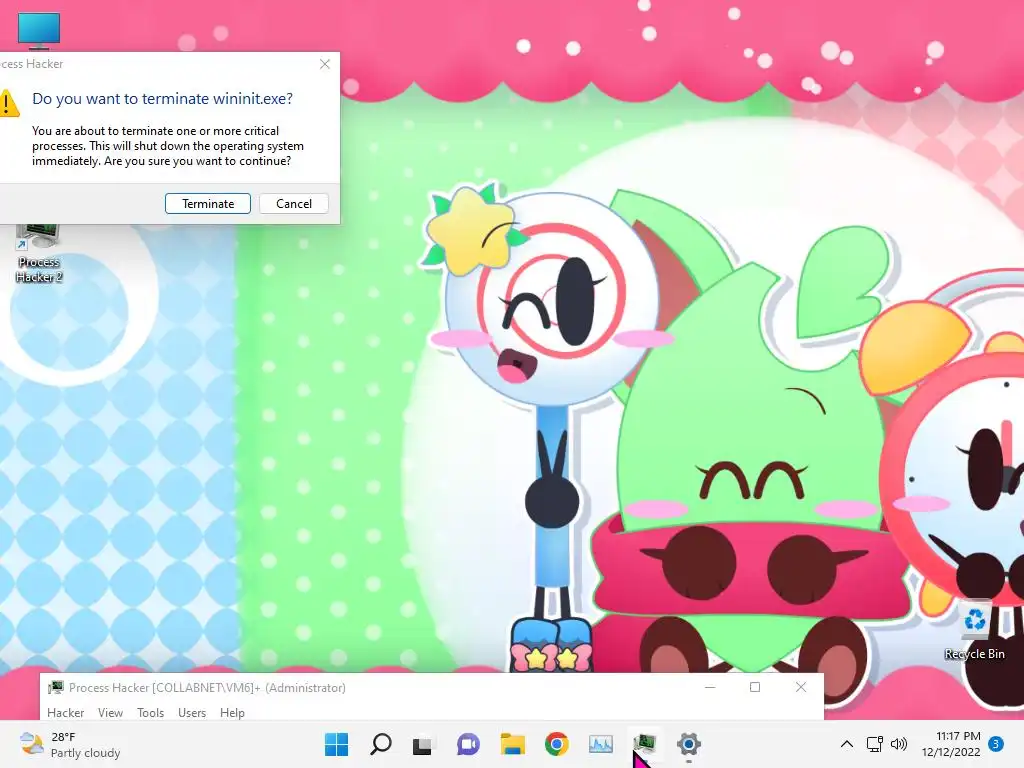Open the performance monitor taskbar icon
This screenshot has width=1024, height=768.
(x=601, y=744)
